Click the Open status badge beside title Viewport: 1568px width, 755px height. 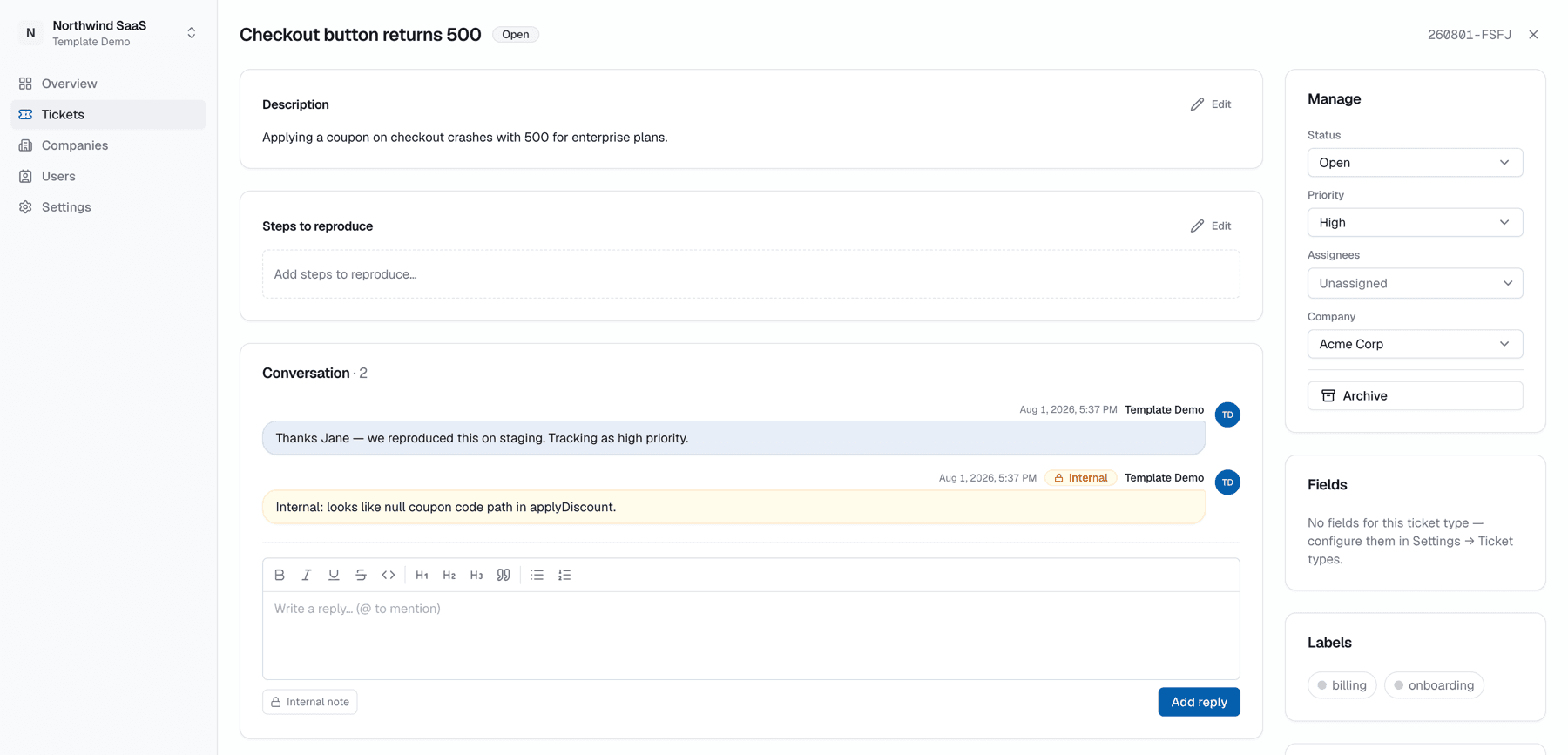516,35
